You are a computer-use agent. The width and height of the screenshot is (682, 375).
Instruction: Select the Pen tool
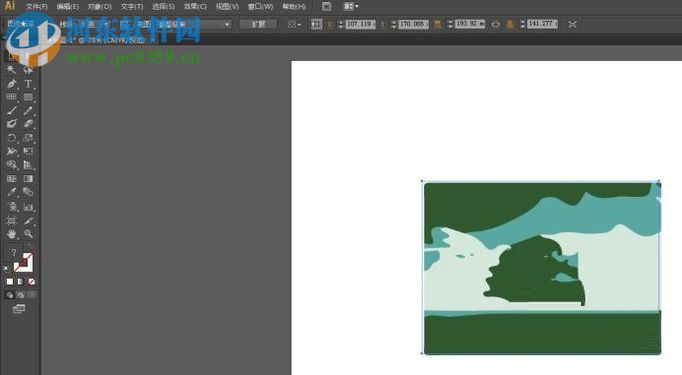point(11,84)
